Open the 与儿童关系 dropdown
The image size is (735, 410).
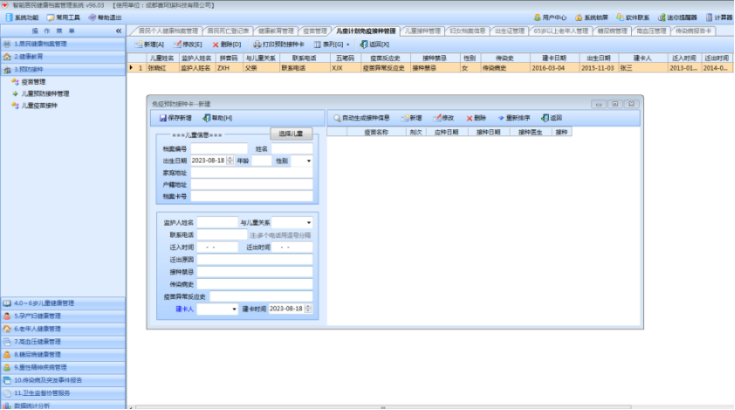click(x=308, y=223)
